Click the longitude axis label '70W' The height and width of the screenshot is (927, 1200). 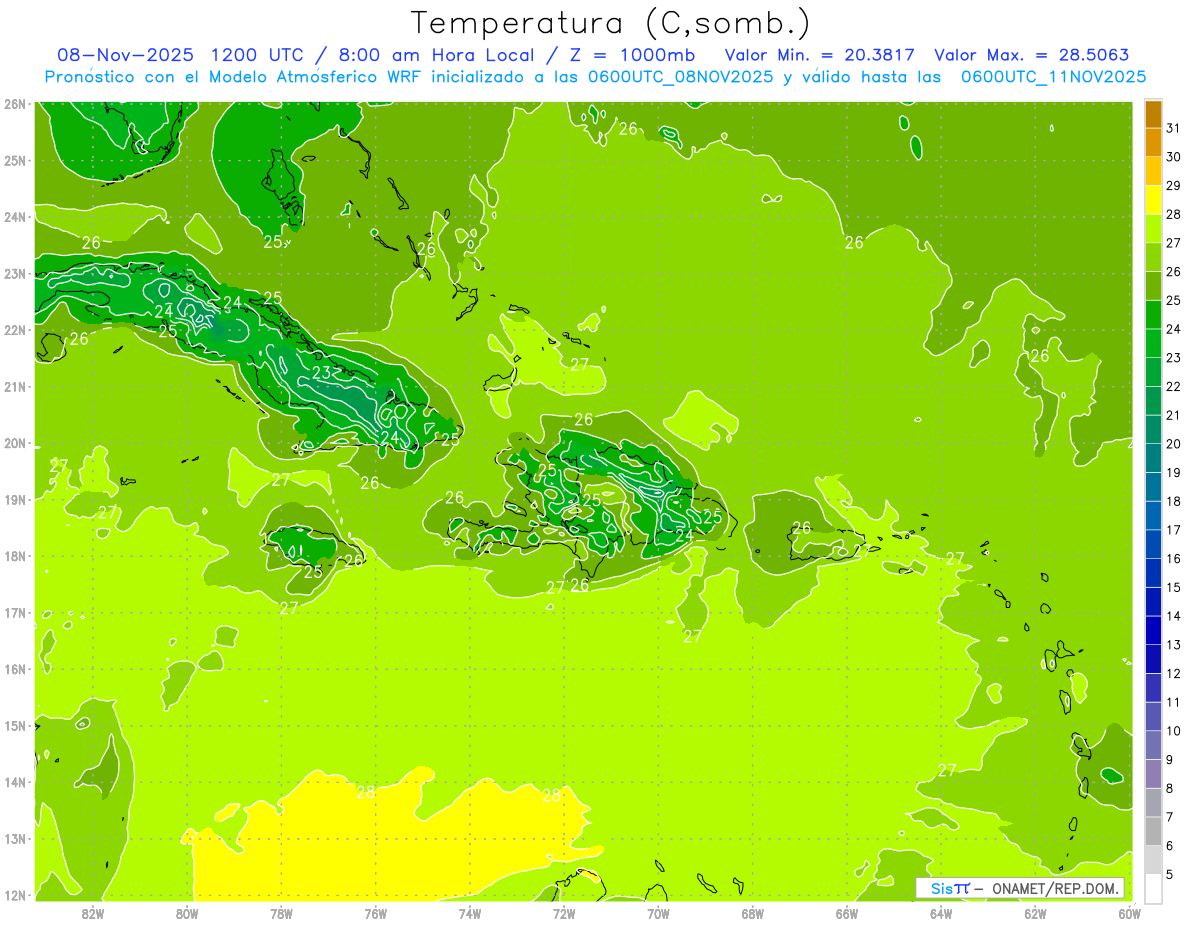pos(658,913)
